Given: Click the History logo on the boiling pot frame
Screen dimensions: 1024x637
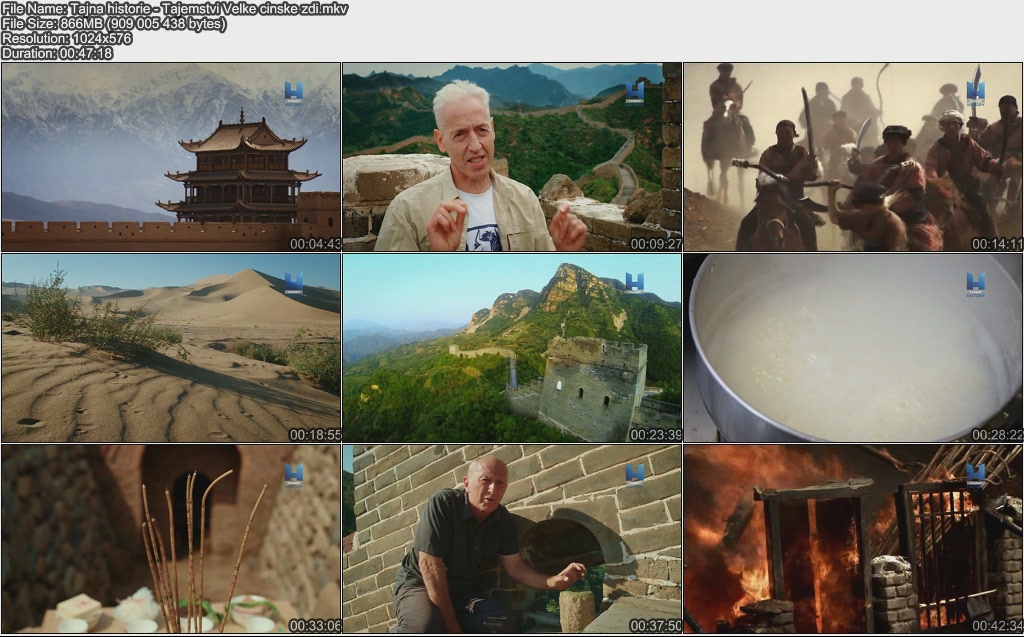Looking at the screenshot, I should (x=975, y=284).
